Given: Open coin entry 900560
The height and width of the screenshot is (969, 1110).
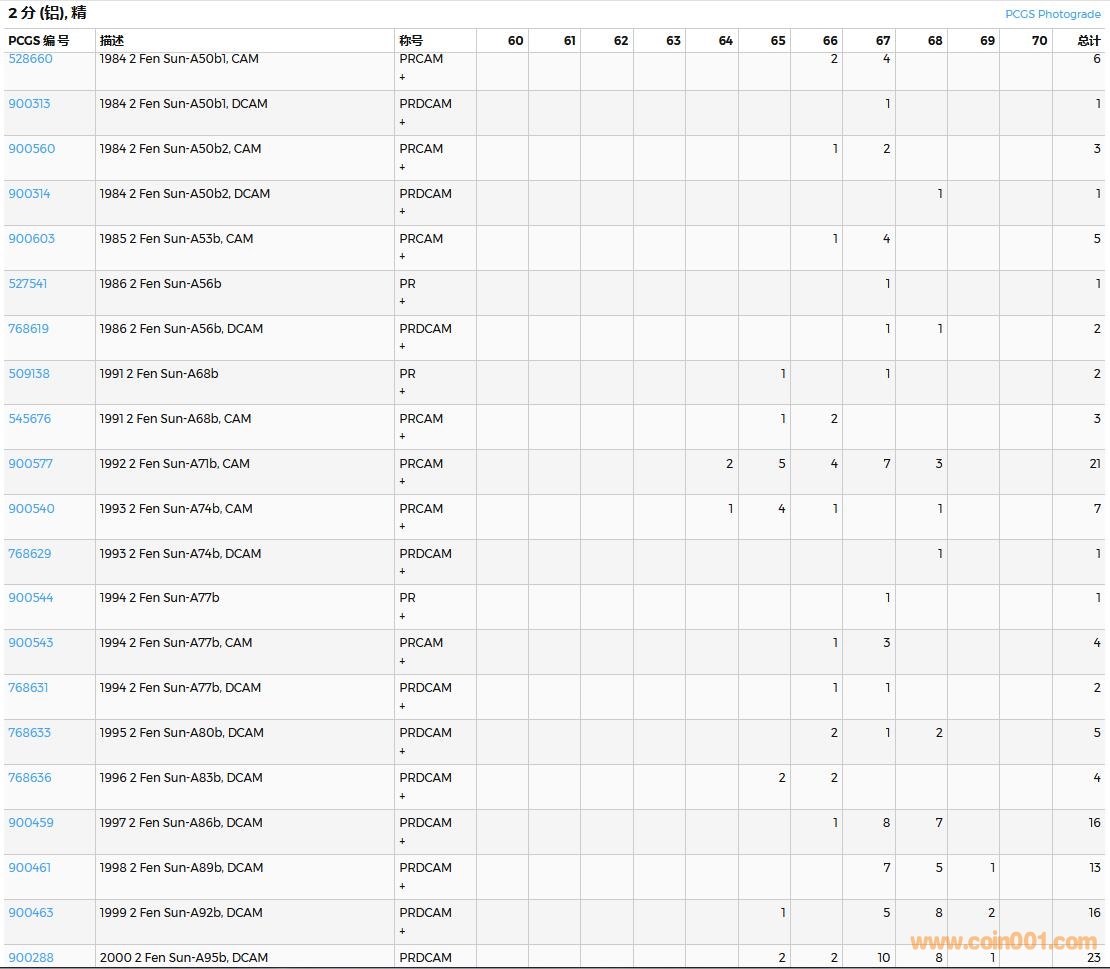Looking at the screenshot, I should [x=31, y=149].
